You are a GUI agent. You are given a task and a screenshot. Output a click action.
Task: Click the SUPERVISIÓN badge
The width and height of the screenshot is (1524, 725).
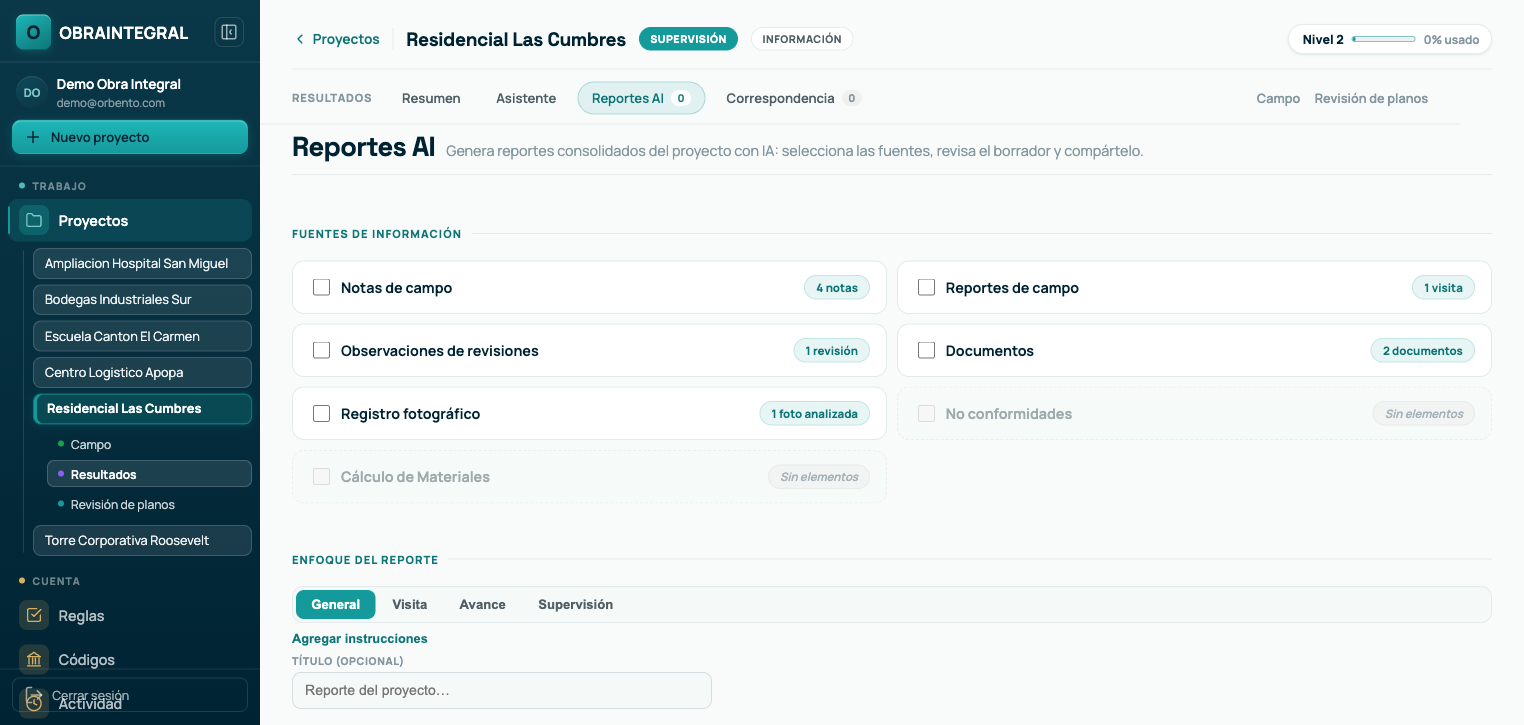pos(688,39)
